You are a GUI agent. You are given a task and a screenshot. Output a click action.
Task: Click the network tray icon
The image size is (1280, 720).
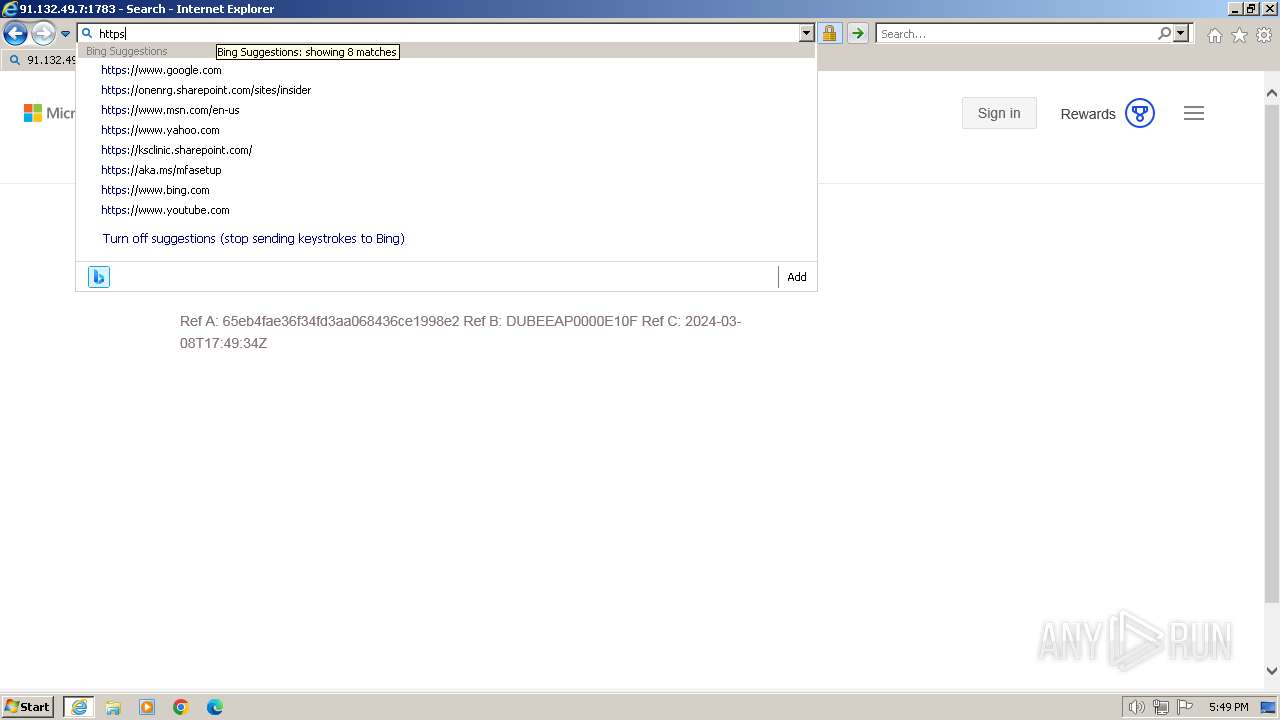(x=1161, y=707)
